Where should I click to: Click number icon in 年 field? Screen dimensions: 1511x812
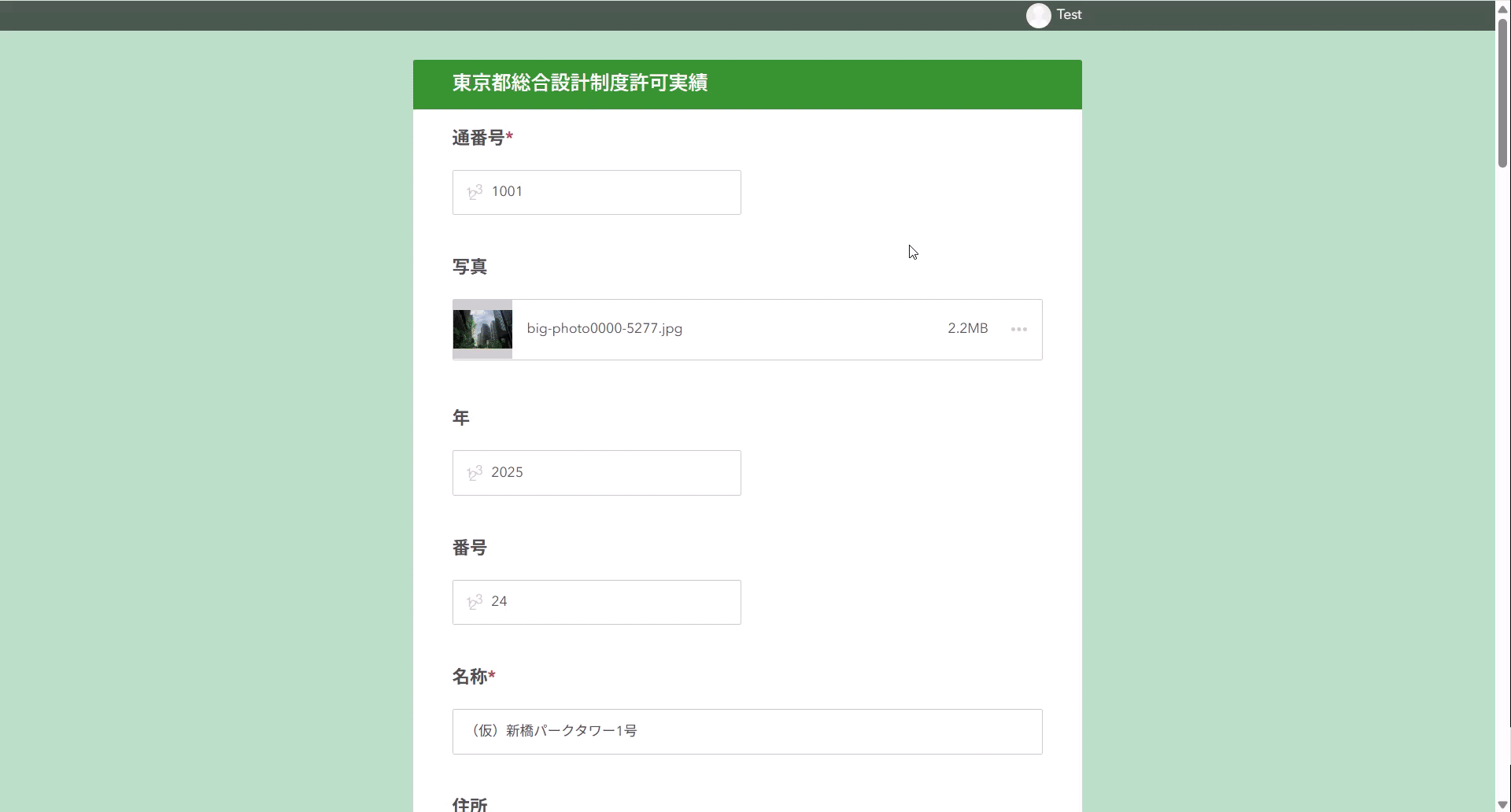point(475,473)
